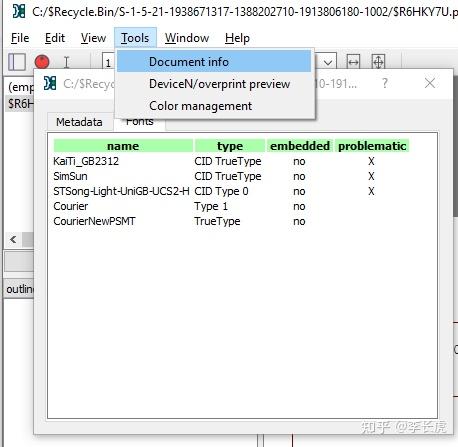Screen dimensions: 458x447
Task: Select the $R6H file entry in sidebar
Action: (x=20, y=104)
